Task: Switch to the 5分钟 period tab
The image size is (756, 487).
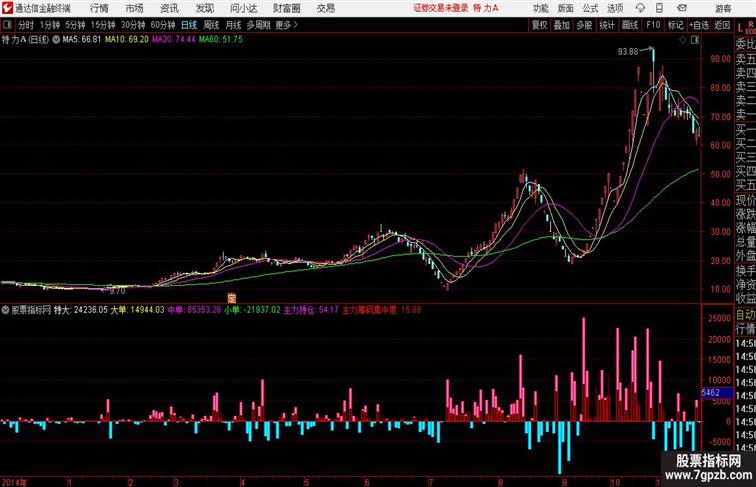Action: 75,25
